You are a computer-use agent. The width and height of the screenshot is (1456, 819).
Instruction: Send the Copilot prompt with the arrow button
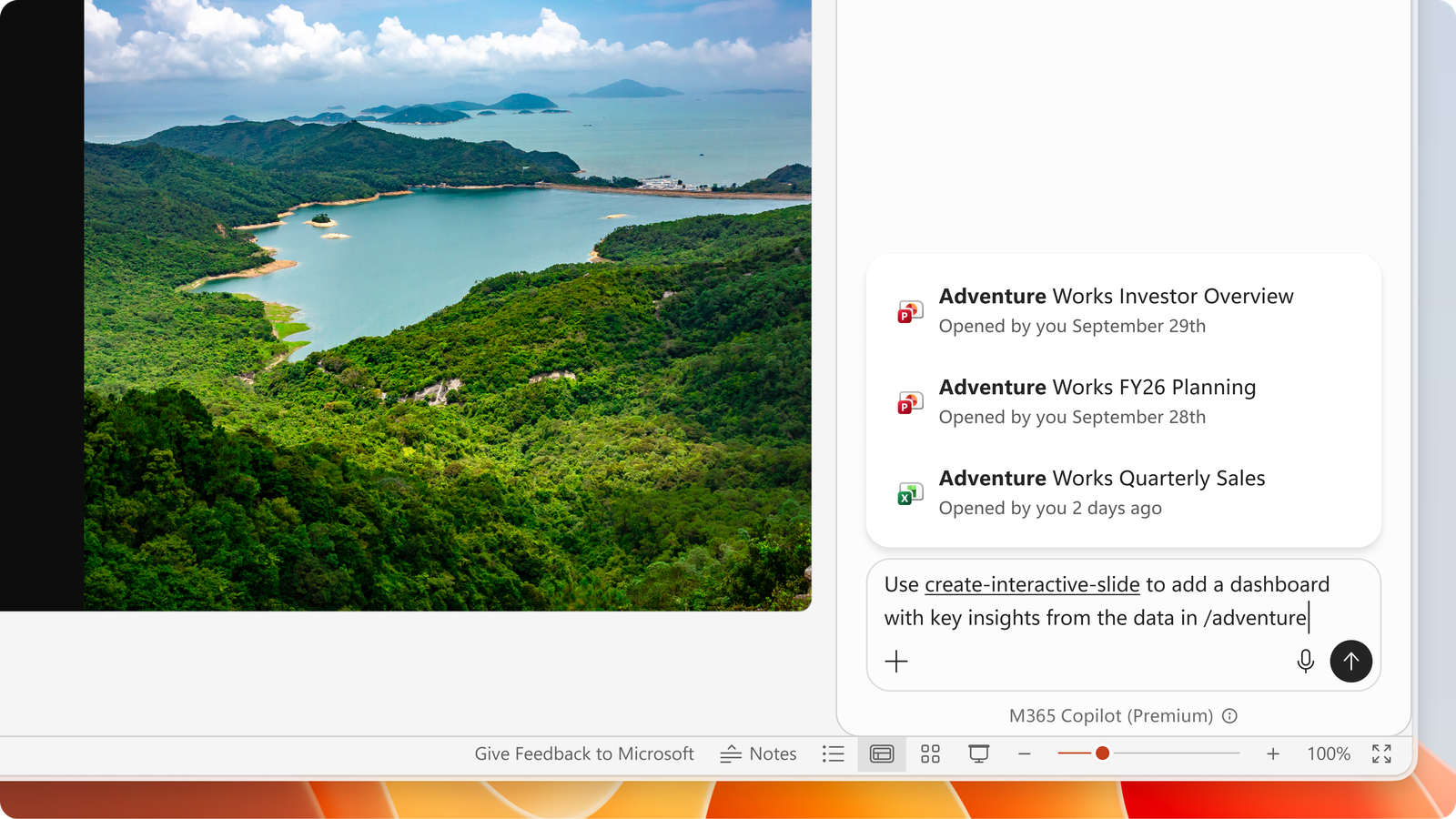(1350, 661)
